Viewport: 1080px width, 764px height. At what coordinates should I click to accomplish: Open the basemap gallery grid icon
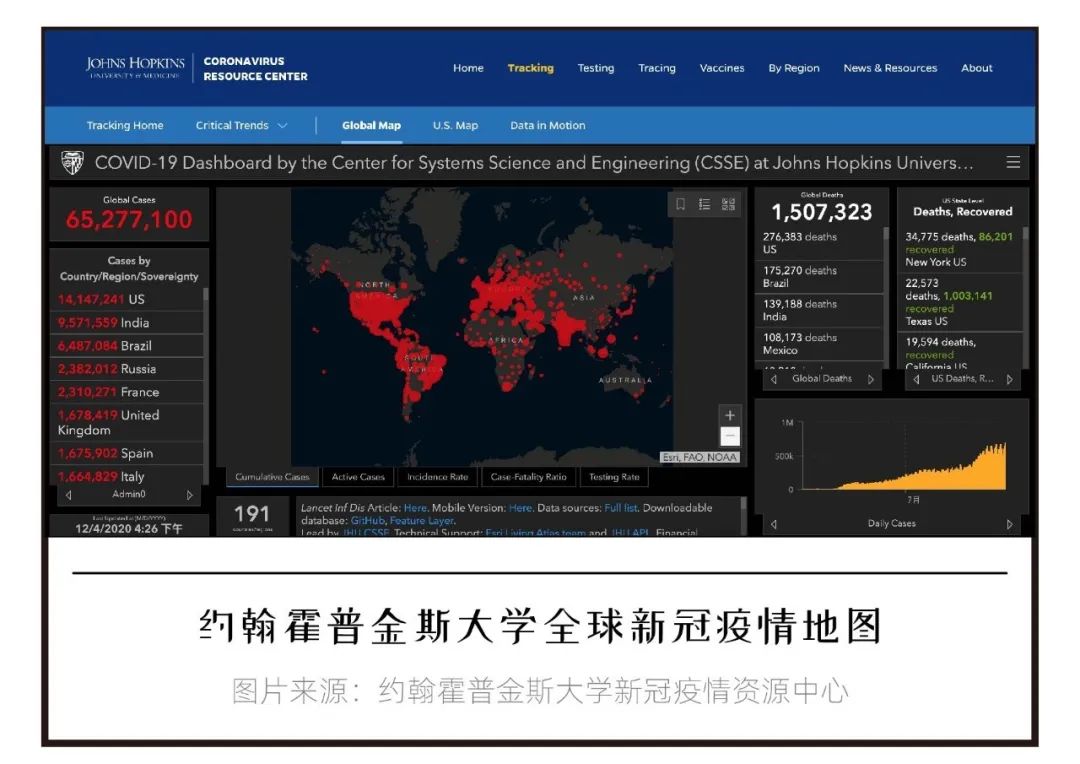tap(728, 204)
